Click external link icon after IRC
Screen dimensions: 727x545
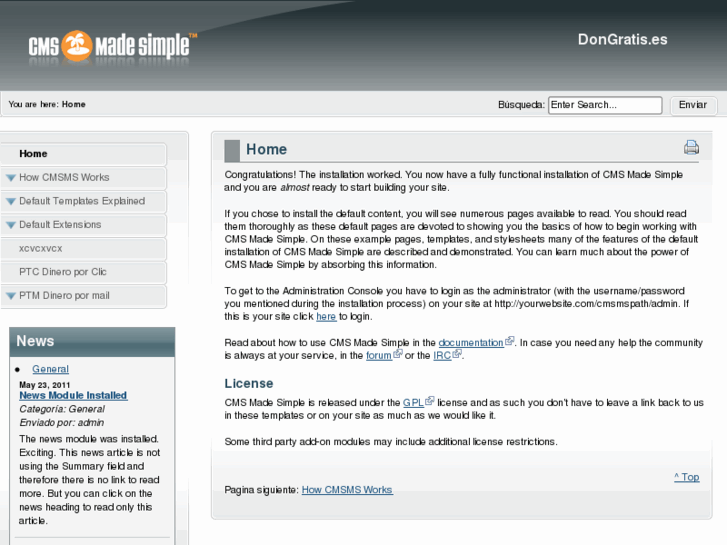457,354
